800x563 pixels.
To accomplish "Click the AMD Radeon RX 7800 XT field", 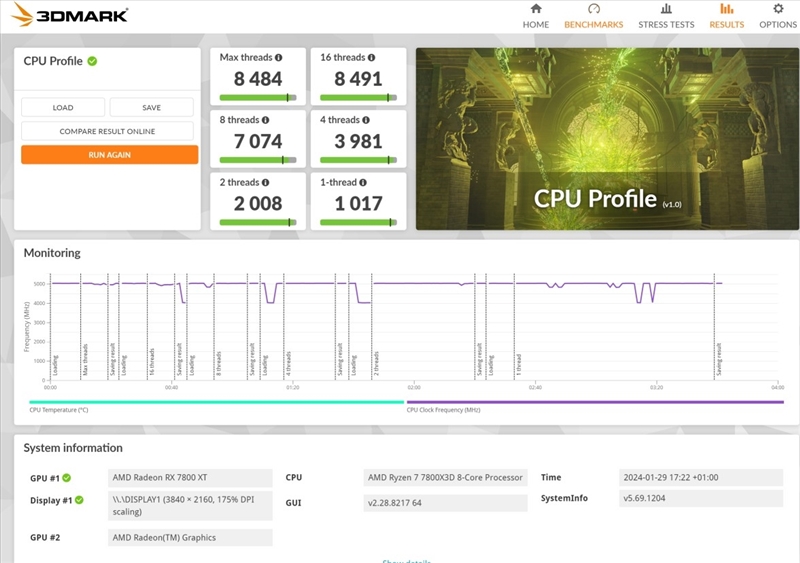I will tap(190, 478).
